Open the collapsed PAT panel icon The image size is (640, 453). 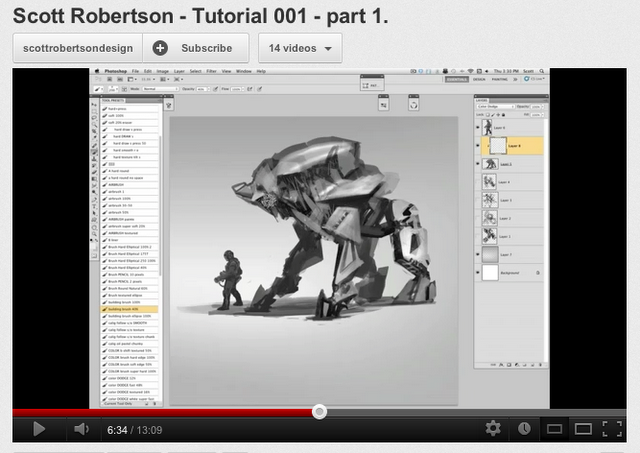(x=371, y=85)
